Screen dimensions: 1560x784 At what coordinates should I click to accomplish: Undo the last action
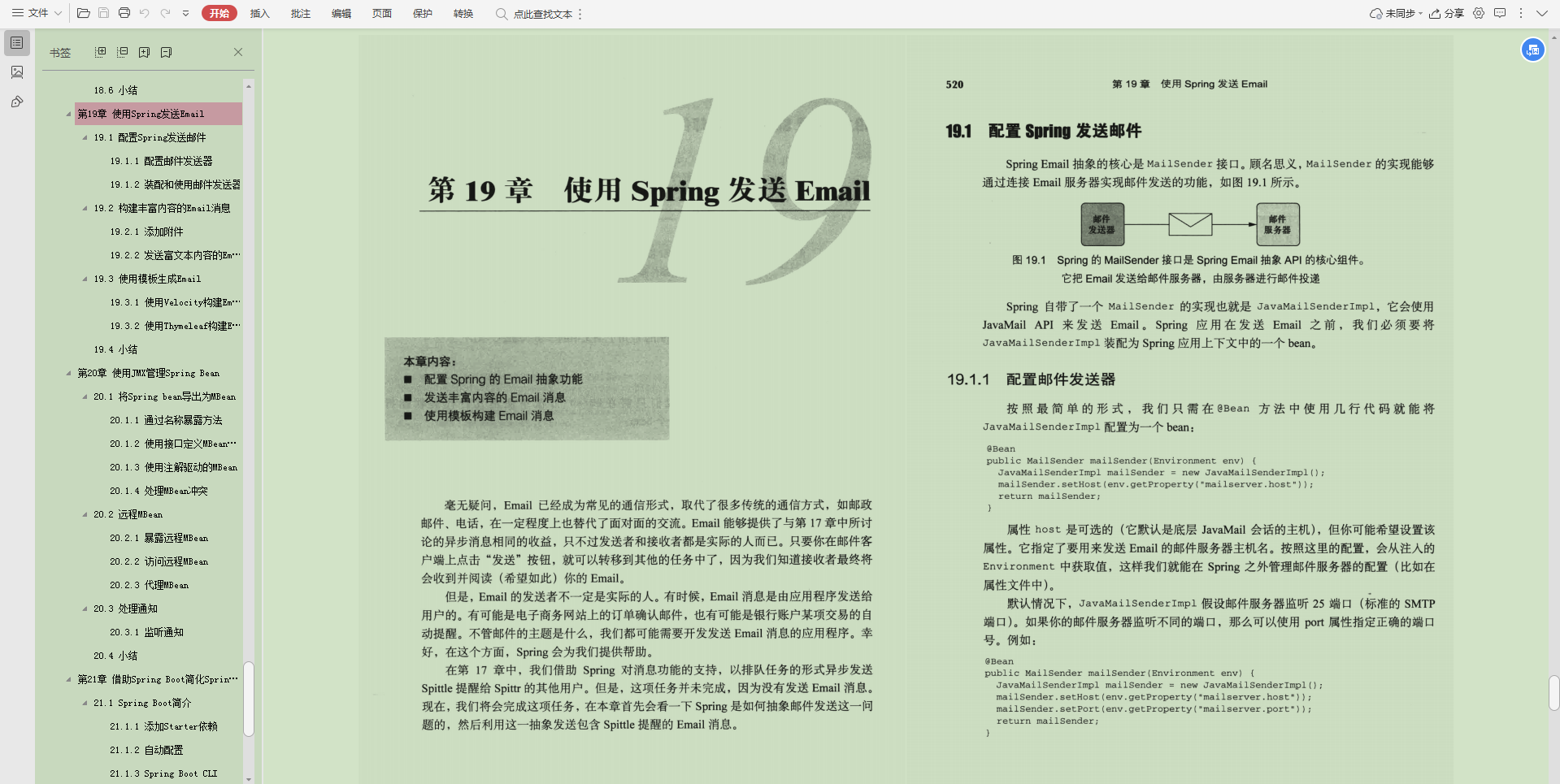145,13
